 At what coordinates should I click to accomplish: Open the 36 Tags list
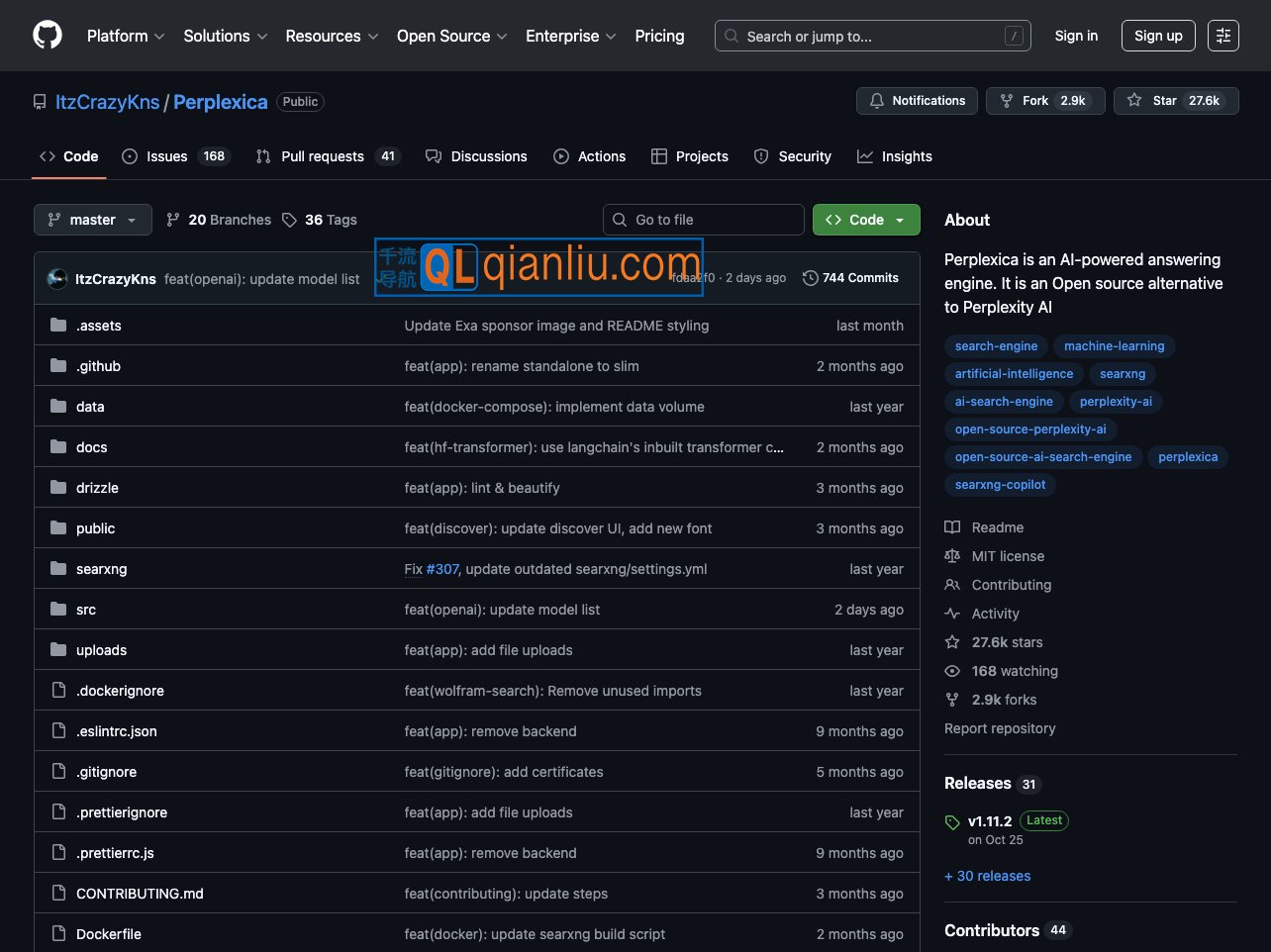(319, 220)
